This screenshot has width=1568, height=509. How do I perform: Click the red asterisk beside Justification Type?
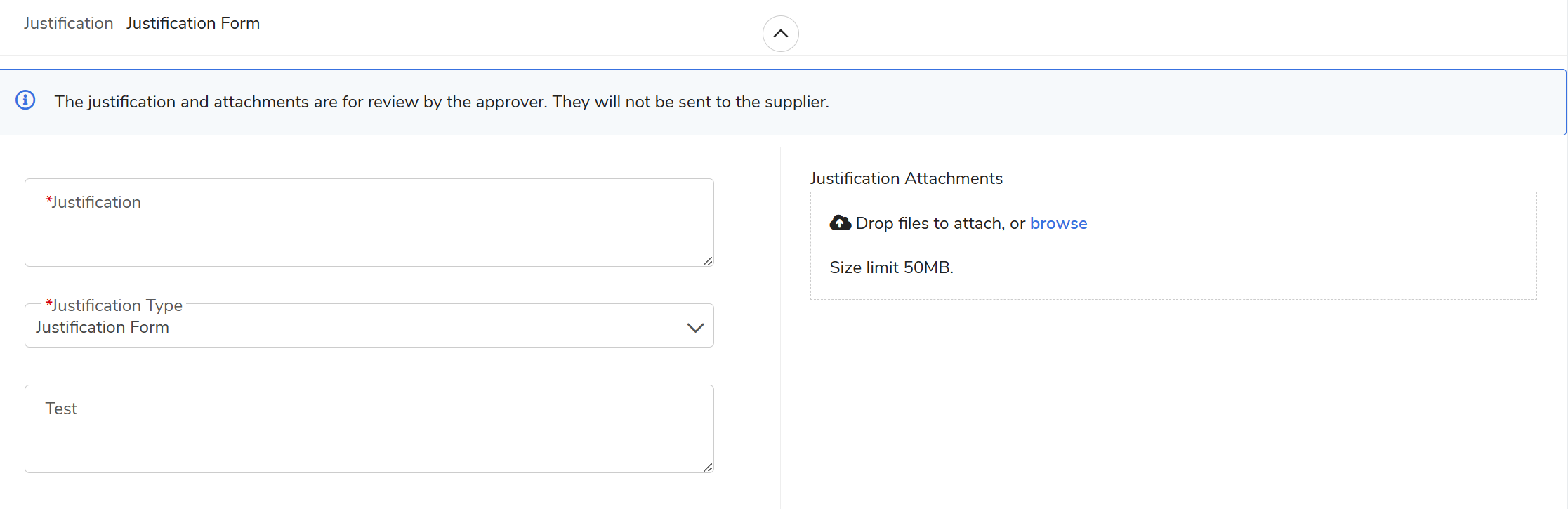pyautogui.click(x=48, y=304)
